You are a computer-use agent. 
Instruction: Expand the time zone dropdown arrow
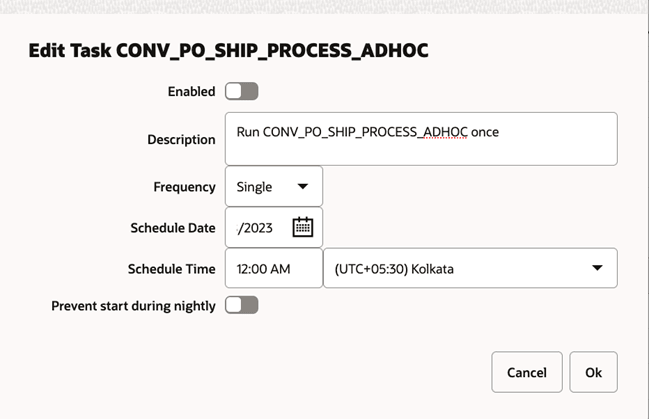tap(597, 268)
